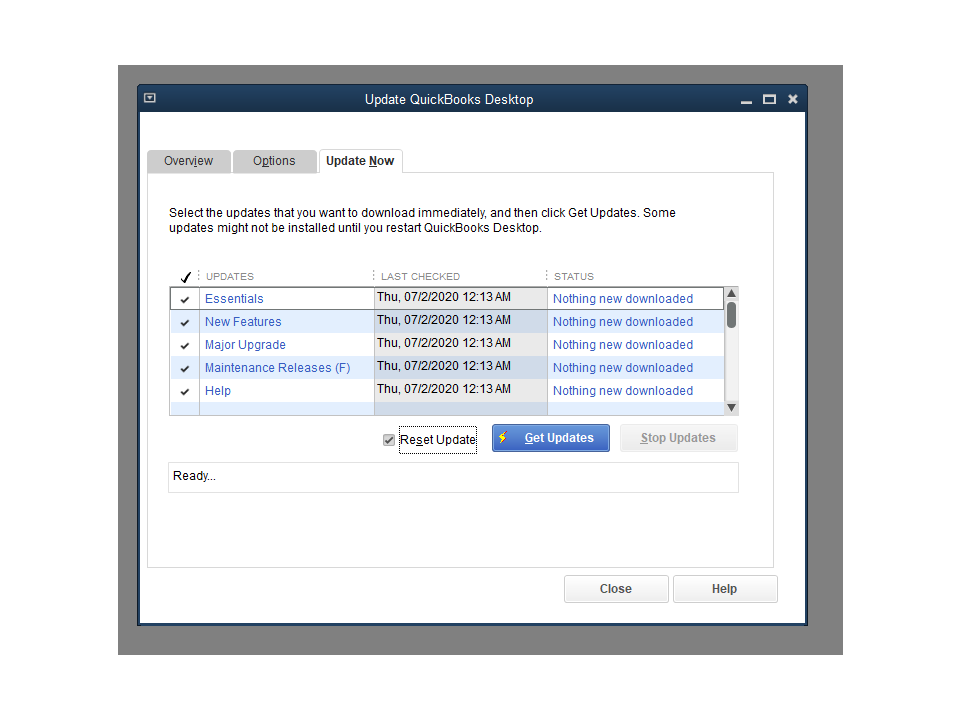Click the Essentials update link

[234, 299]
